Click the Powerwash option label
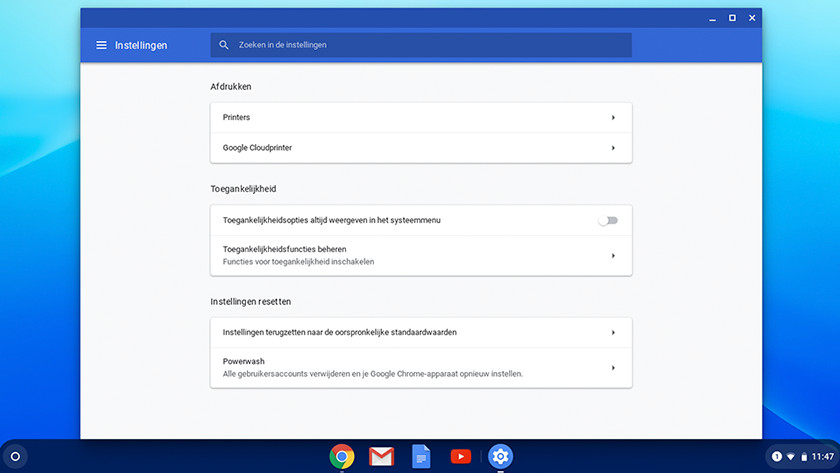 [242, 361]
